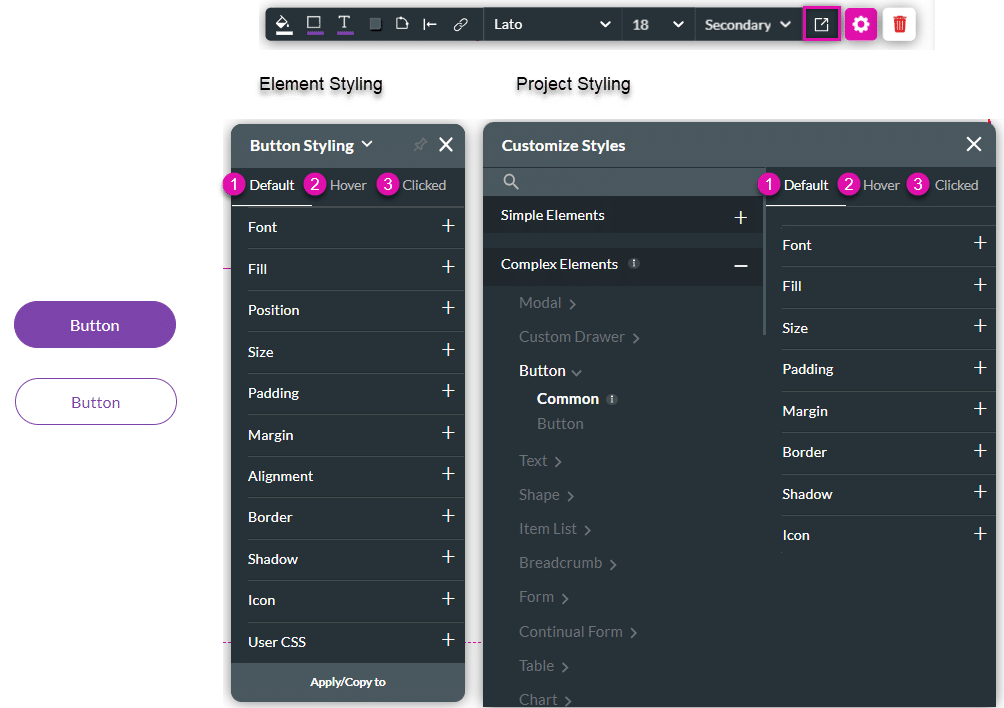The width and height of the screenshot is (1004, 708).
Task: Click the pink settings gear icon
Action: [861, 25]
